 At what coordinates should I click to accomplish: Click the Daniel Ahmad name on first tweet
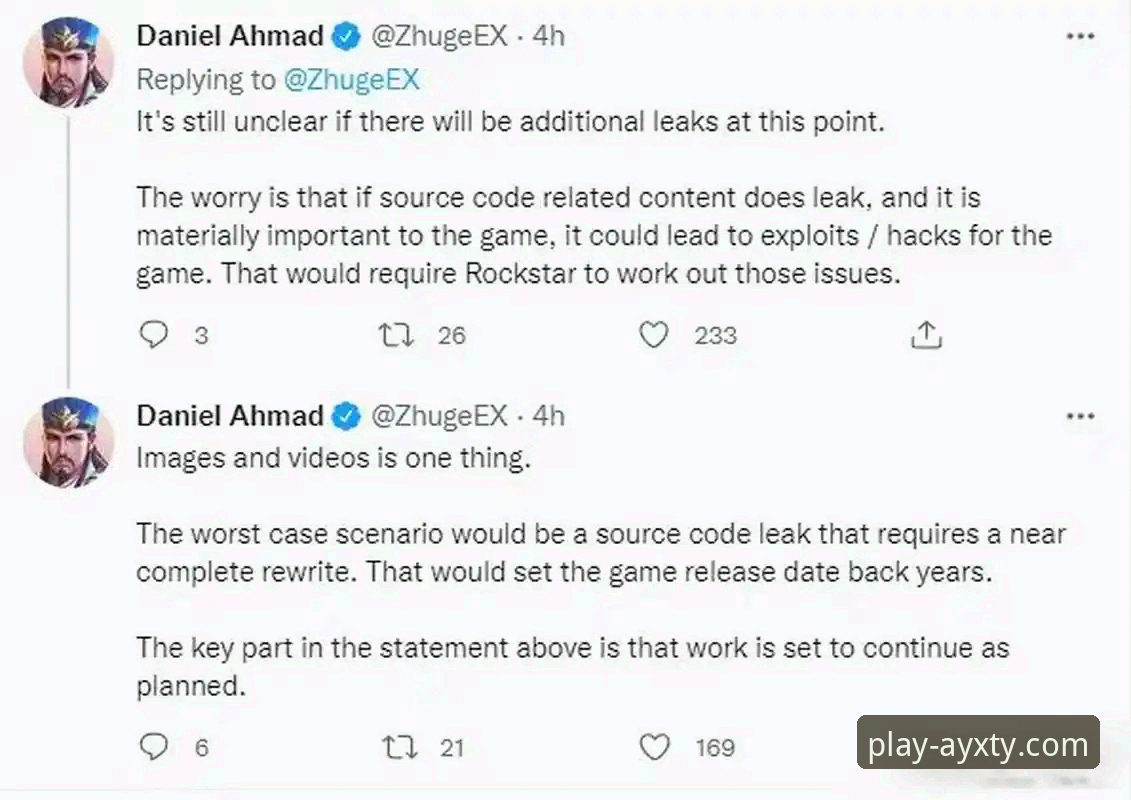click(x=230, y=37)
